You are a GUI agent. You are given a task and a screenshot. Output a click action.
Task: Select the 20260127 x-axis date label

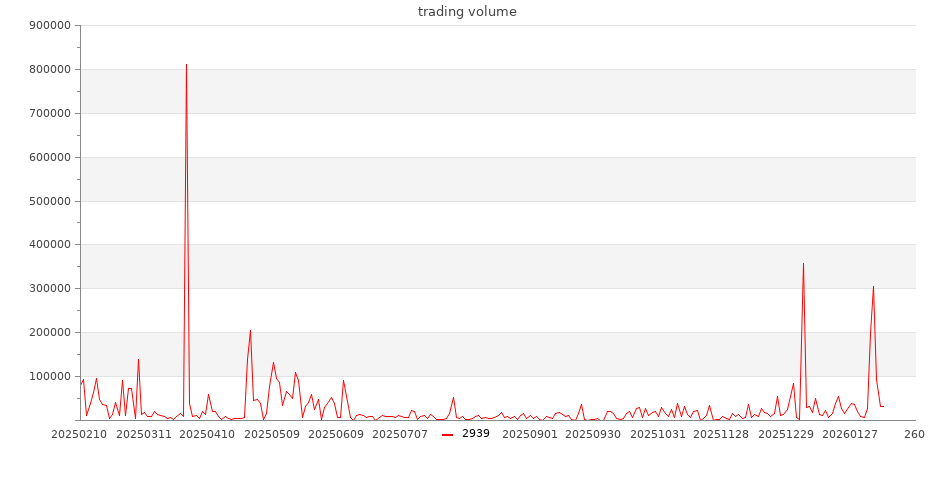click(850, 434)
